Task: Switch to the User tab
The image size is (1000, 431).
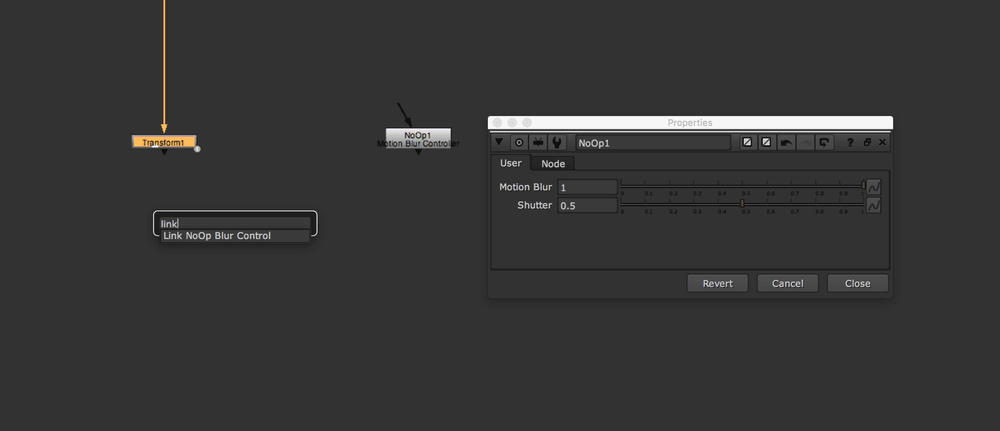Action: pyautogui.click(x=511, y=163)
